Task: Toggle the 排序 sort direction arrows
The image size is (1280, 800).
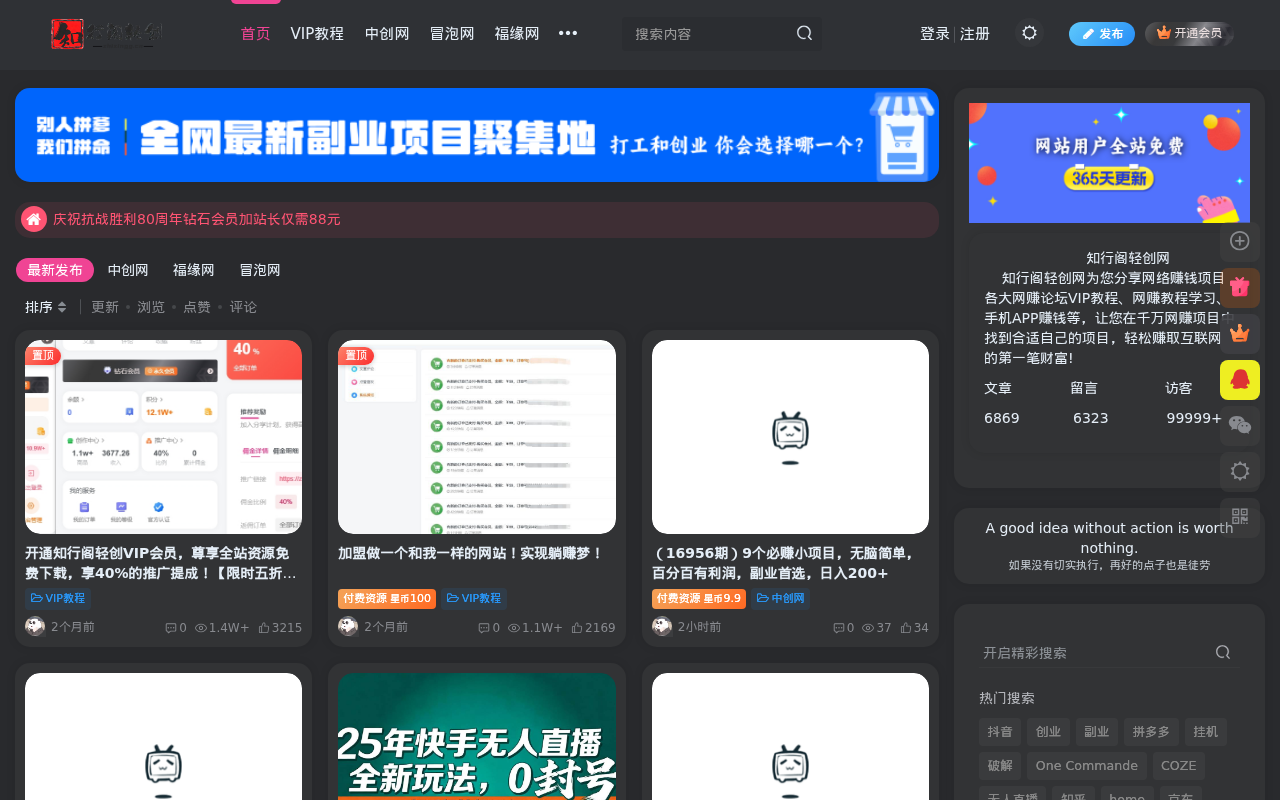Action: [60, 306]
